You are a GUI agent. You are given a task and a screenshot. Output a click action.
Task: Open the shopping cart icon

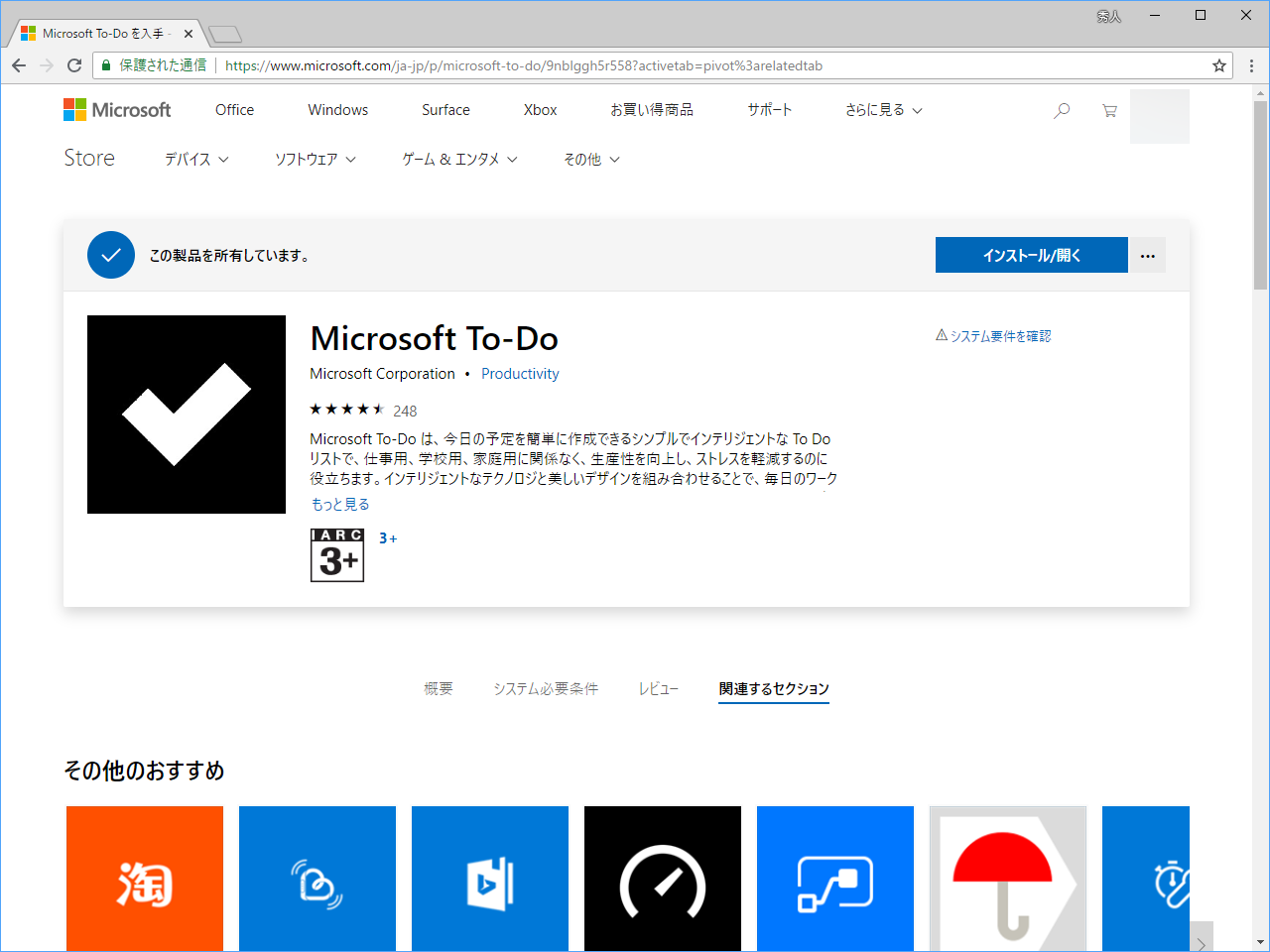pyautogui.click(x=1109, y=110)
